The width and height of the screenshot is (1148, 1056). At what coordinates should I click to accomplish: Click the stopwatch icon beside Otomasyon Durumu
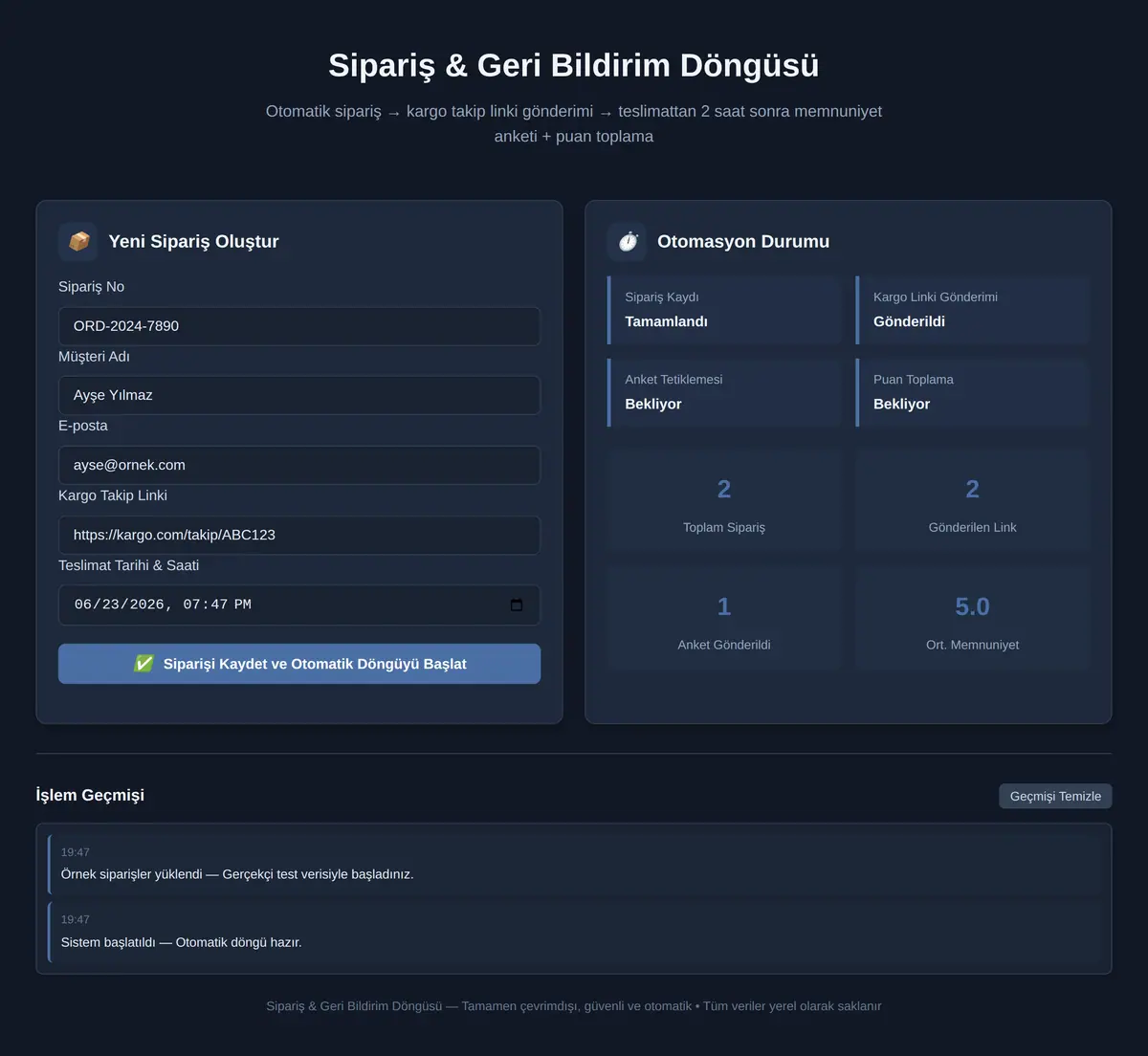[628, 242]
